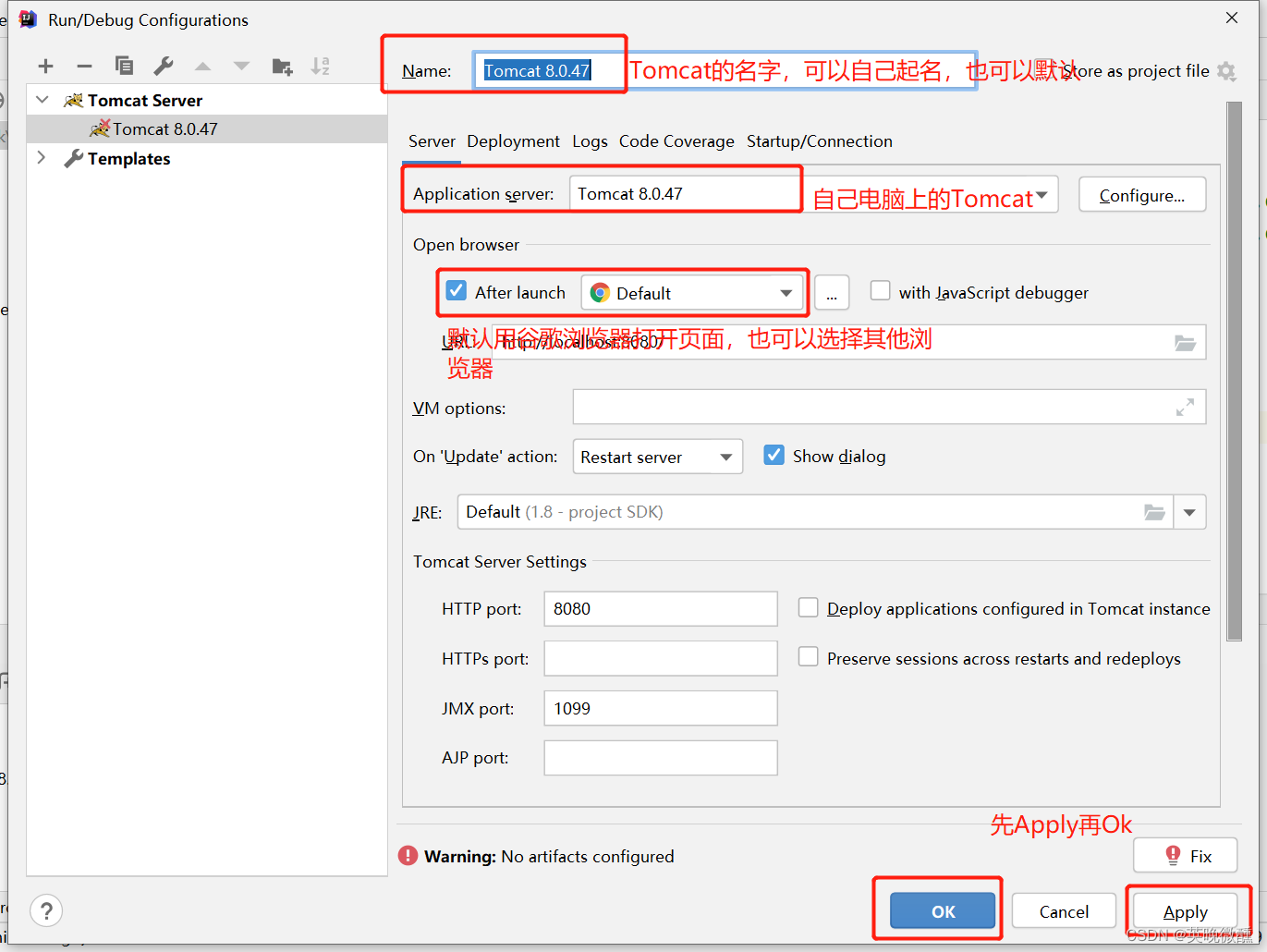Click Tomcat Server group cat icon
Viewport: 1267px width, 952px height.
point(73,100)
